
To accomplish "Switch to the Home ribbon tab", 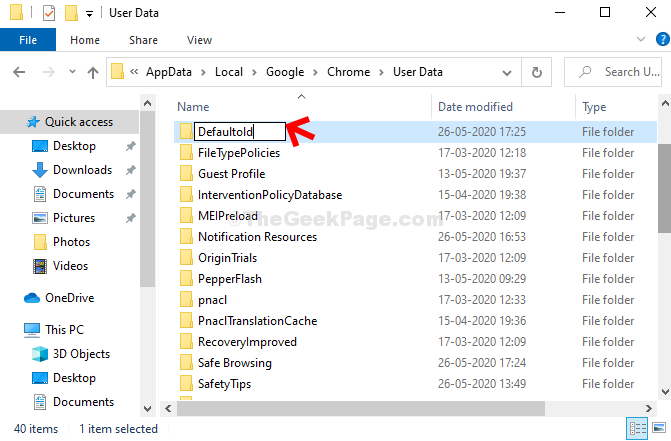I will point(85,40).
